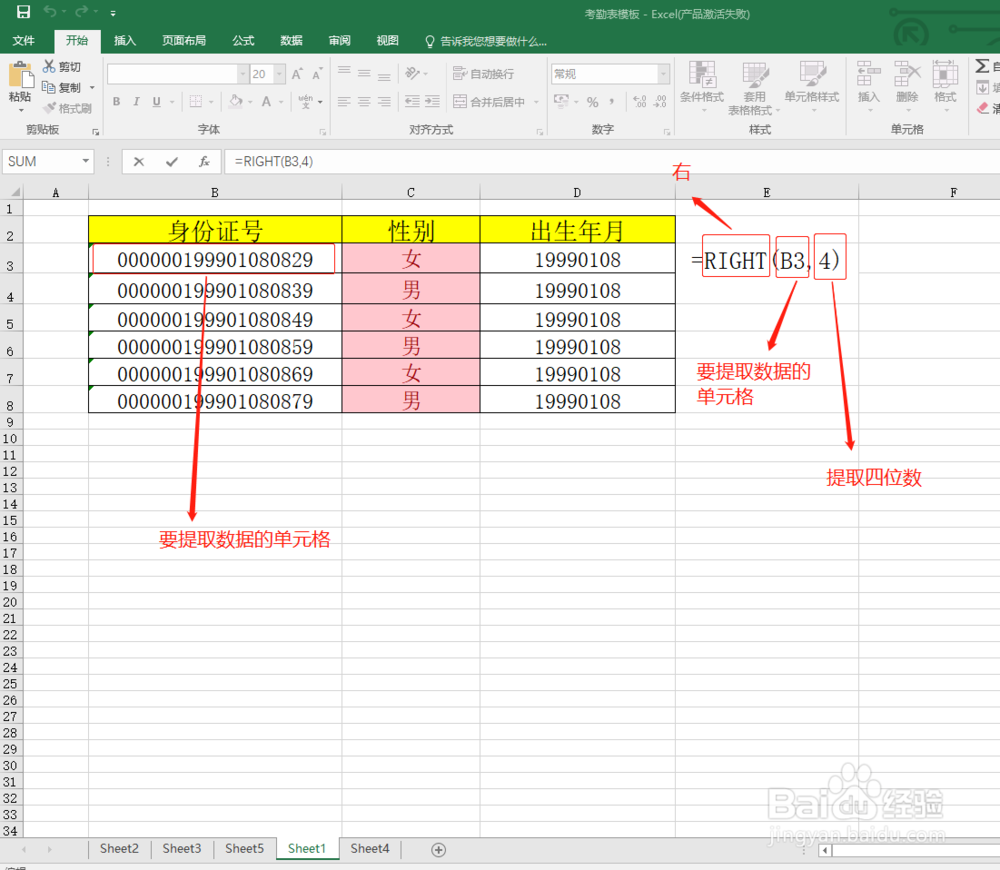
Task: Open the Name Box dropdown showing SUM
Action: click(x=85, y=161)
